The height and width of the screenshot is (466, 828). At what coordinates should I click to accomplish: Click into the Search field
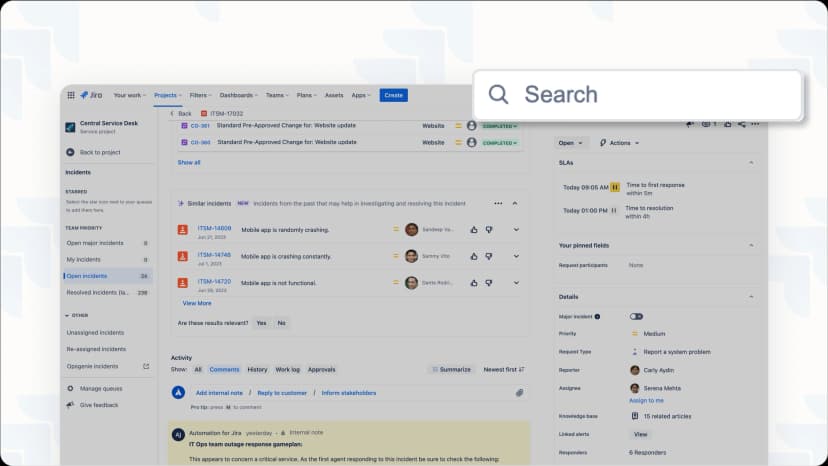pos(638,95)
